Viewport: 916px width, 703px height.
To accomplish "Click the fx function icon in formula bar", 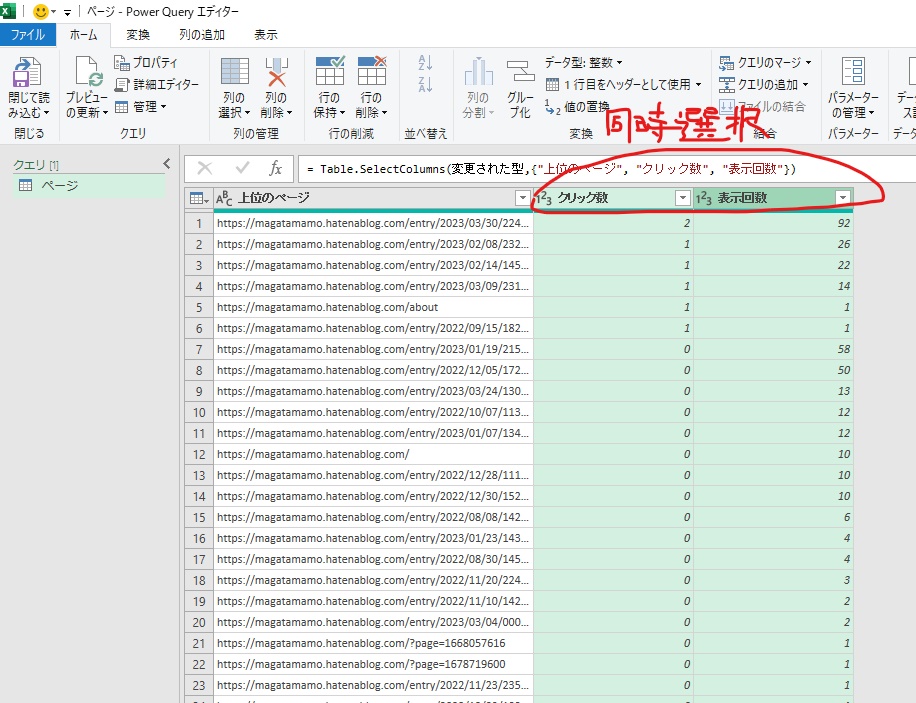I will click(275, 168).
